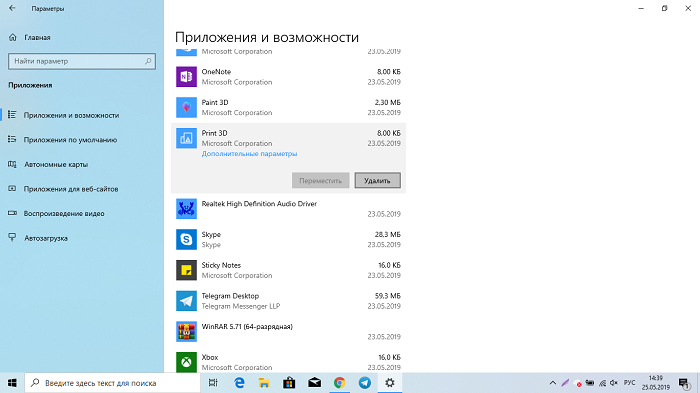Viewport: 700px width, 393px height.
Task: Select Realtek High Definition Audio Driver text
Action: [259, 204]
